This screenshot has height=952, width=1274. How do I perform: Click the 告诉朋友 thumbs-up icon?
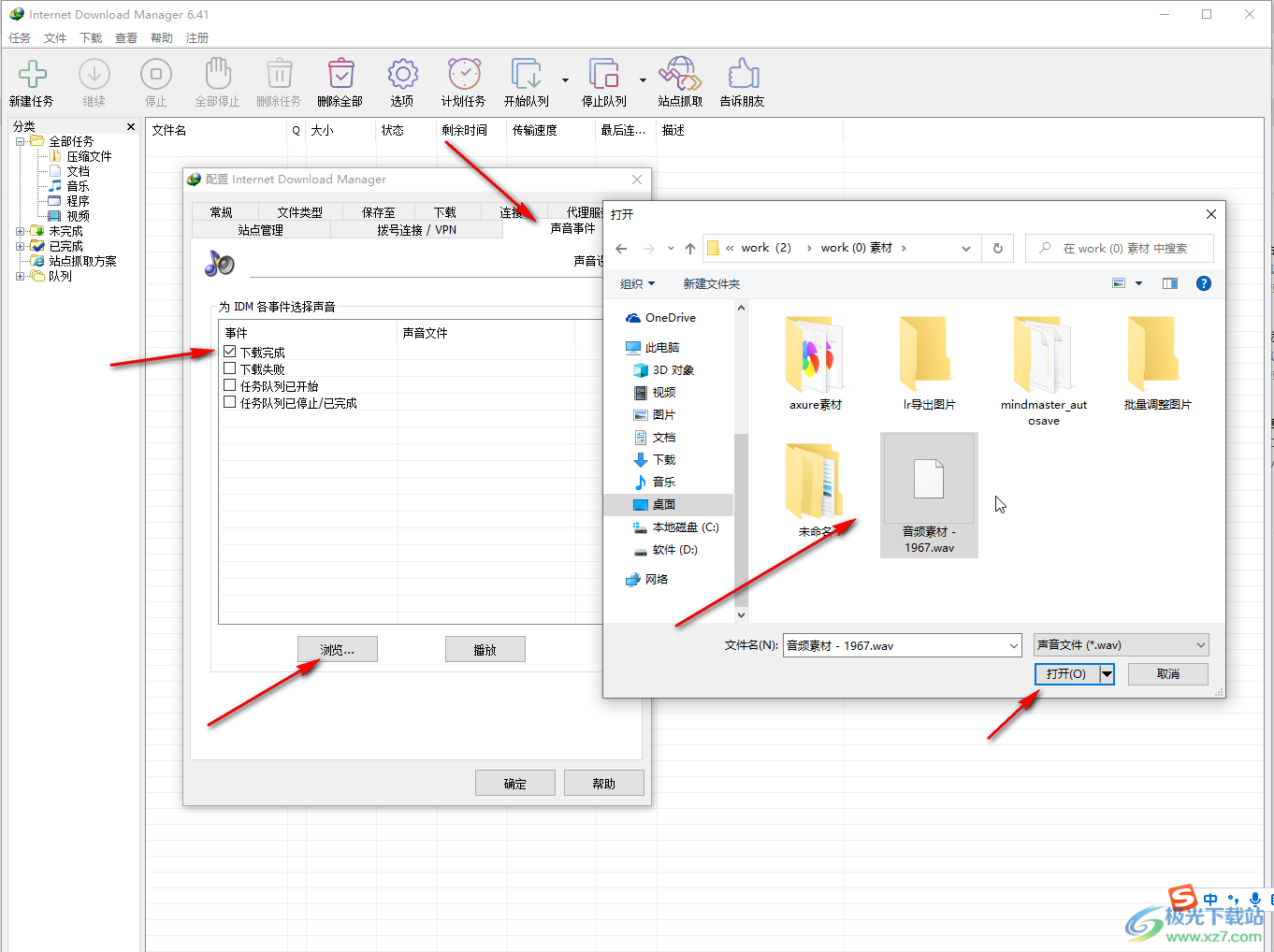(x=743, y=74)
